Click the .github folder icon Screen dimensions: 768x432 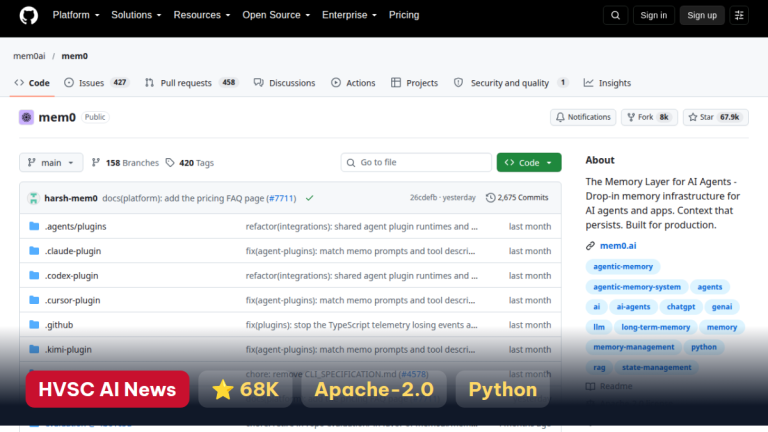pos(34,325)
